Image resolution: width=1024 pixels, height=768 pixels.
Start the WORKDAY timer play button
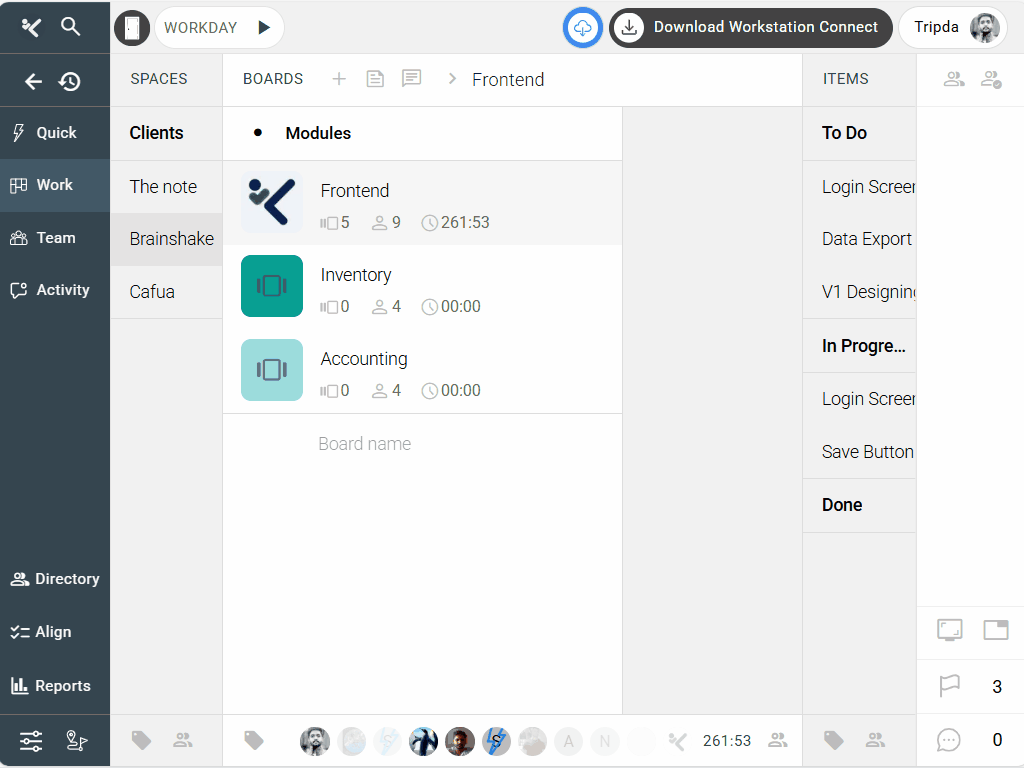point(264,28)
